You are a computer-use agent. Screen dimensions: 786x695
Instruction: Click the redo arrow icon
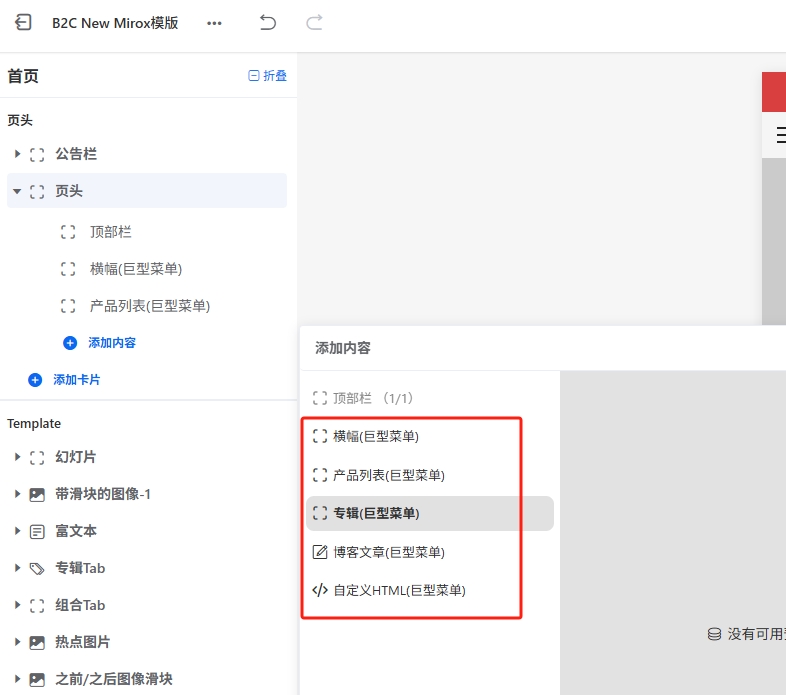tap(314, 22)
